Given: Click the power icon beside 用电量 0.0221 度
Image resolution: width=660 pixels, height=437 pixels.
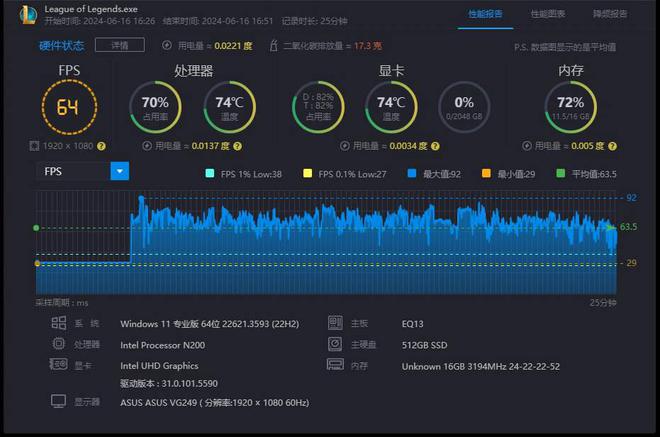Looking at the screenshot, I should point(167,45).
